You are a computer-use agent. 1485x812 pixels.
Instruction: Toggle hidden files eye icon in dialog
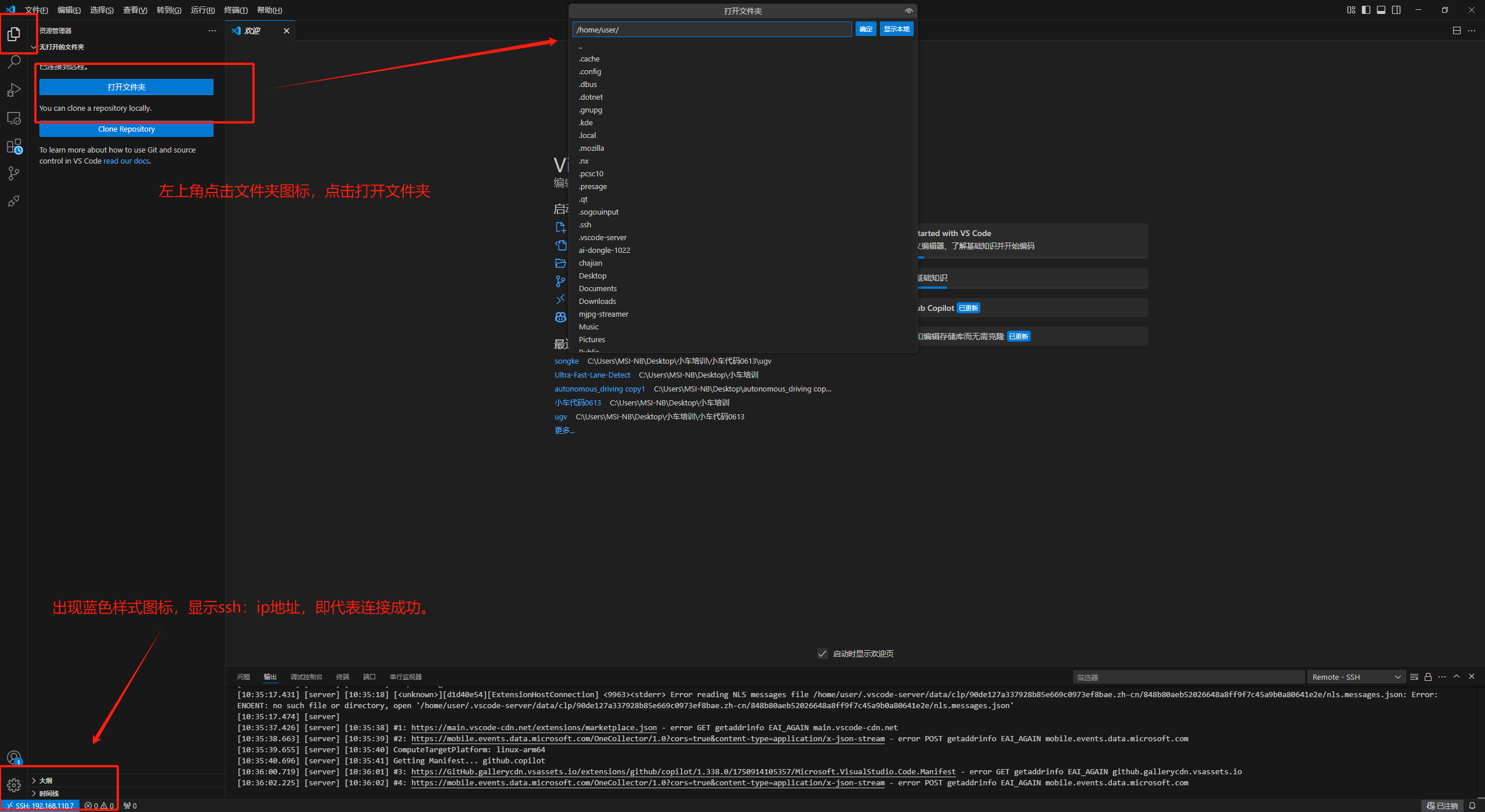pos(908,11)
